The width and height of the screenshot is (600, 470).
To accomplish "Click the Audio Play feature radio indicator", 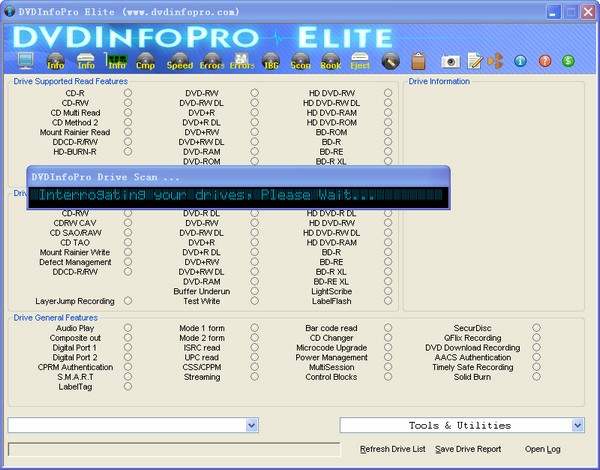I will click(128, 328).
